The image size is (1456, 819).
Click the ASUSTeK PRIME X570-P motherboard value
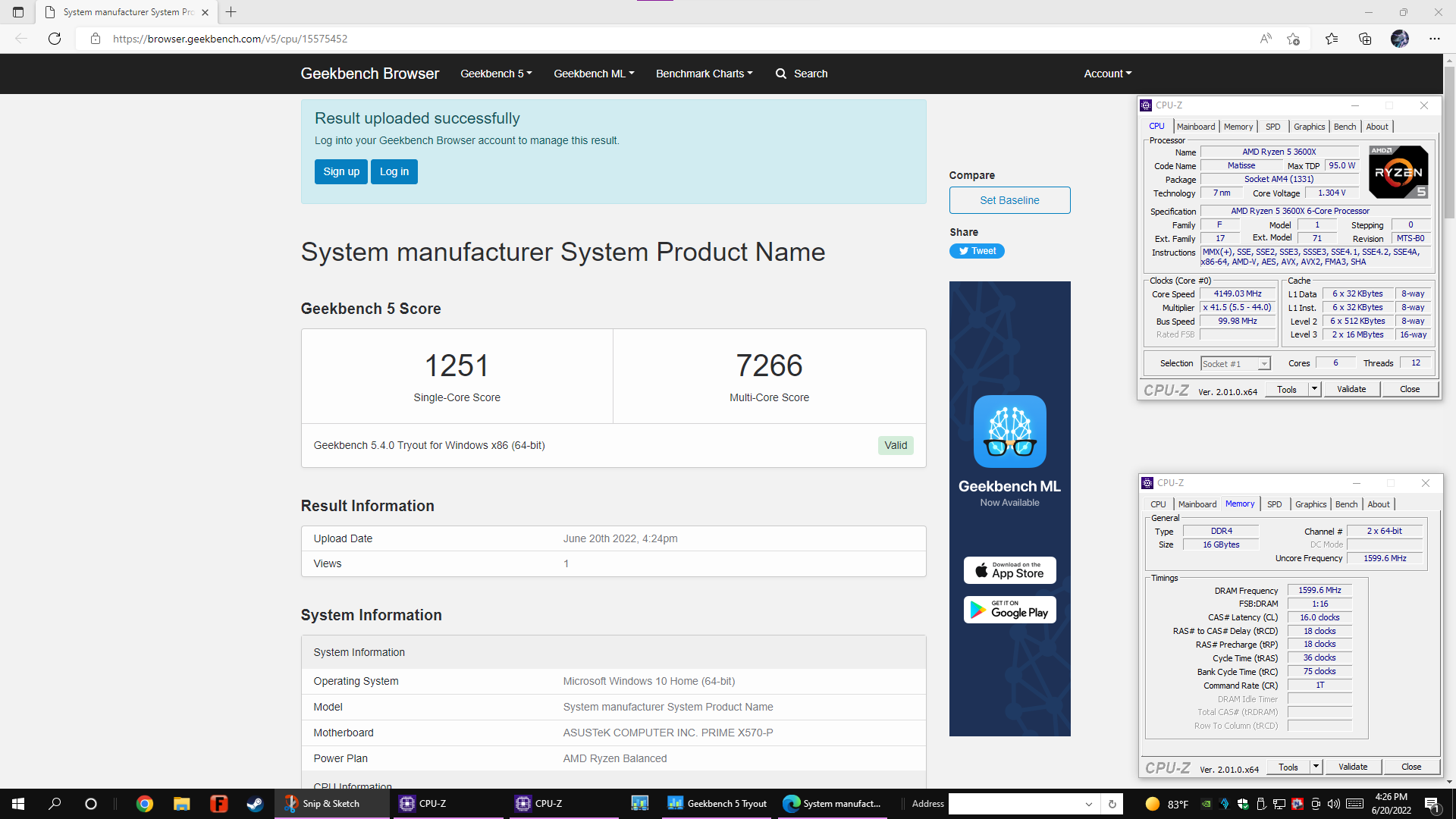(x=668, y=733)
